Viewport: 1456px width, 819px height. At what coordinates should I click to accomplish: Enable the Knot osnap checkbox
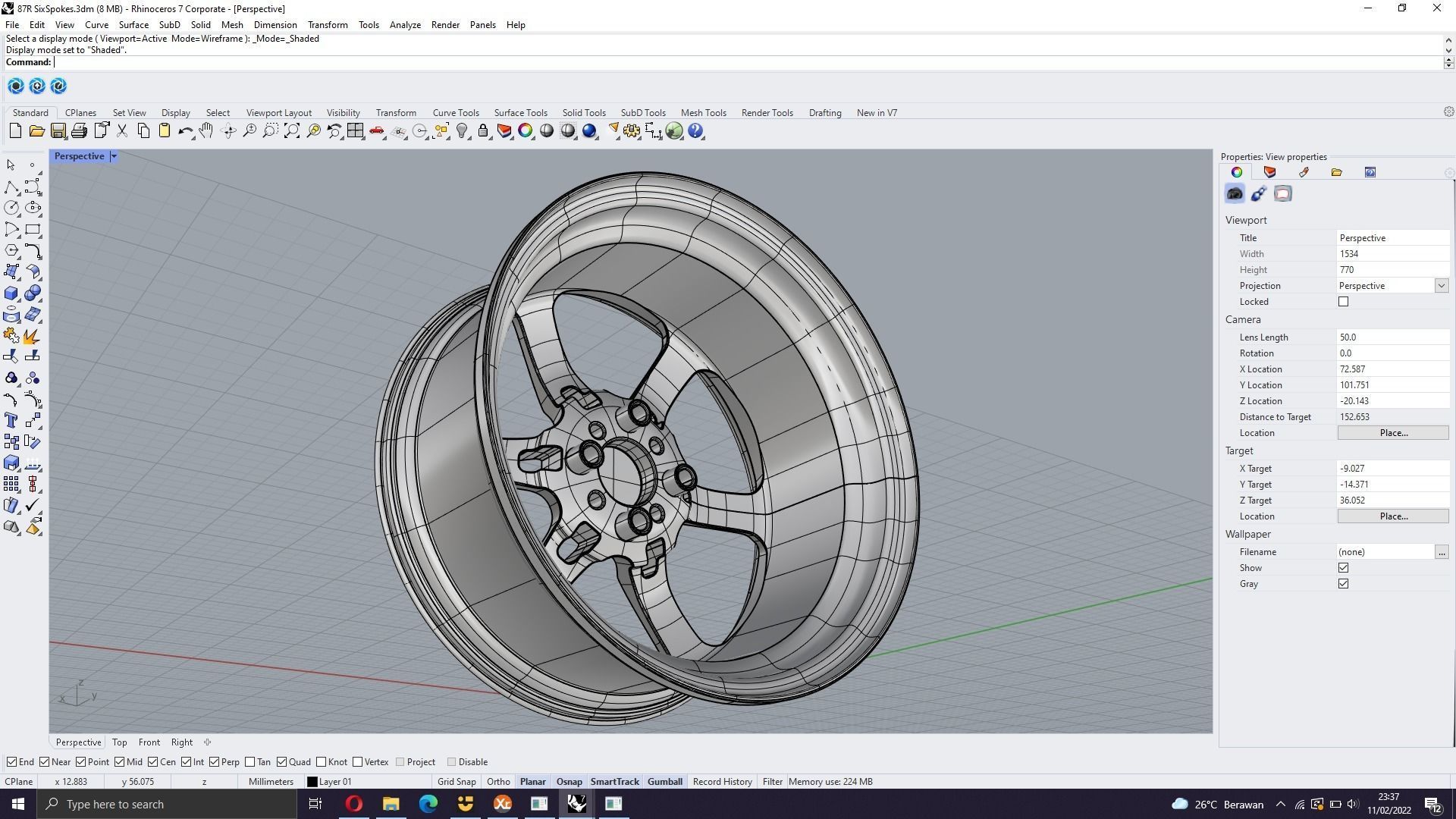322,762
